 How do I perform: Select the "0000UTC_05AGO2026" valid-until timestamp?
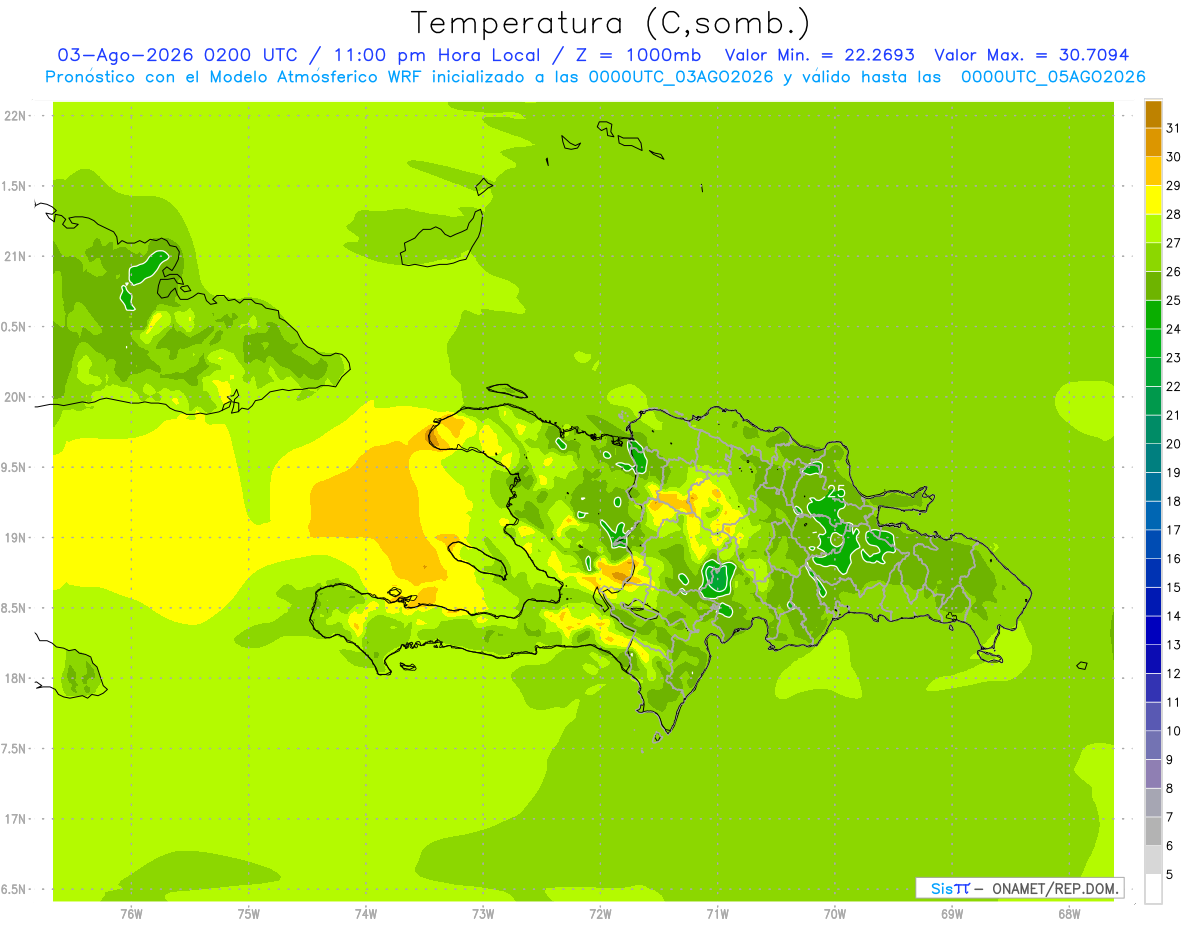point(1053,77)
